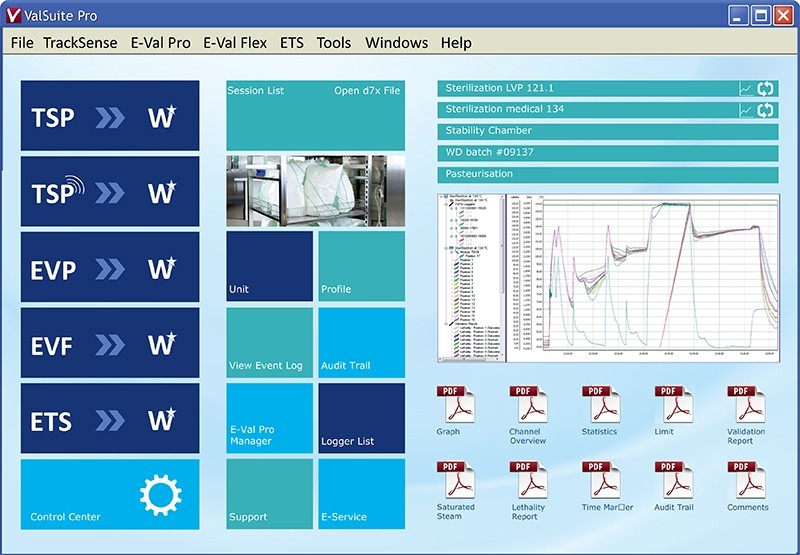800x555 pixels.
Task: Launch the wireless TSP tile
Action: point(110,191)
